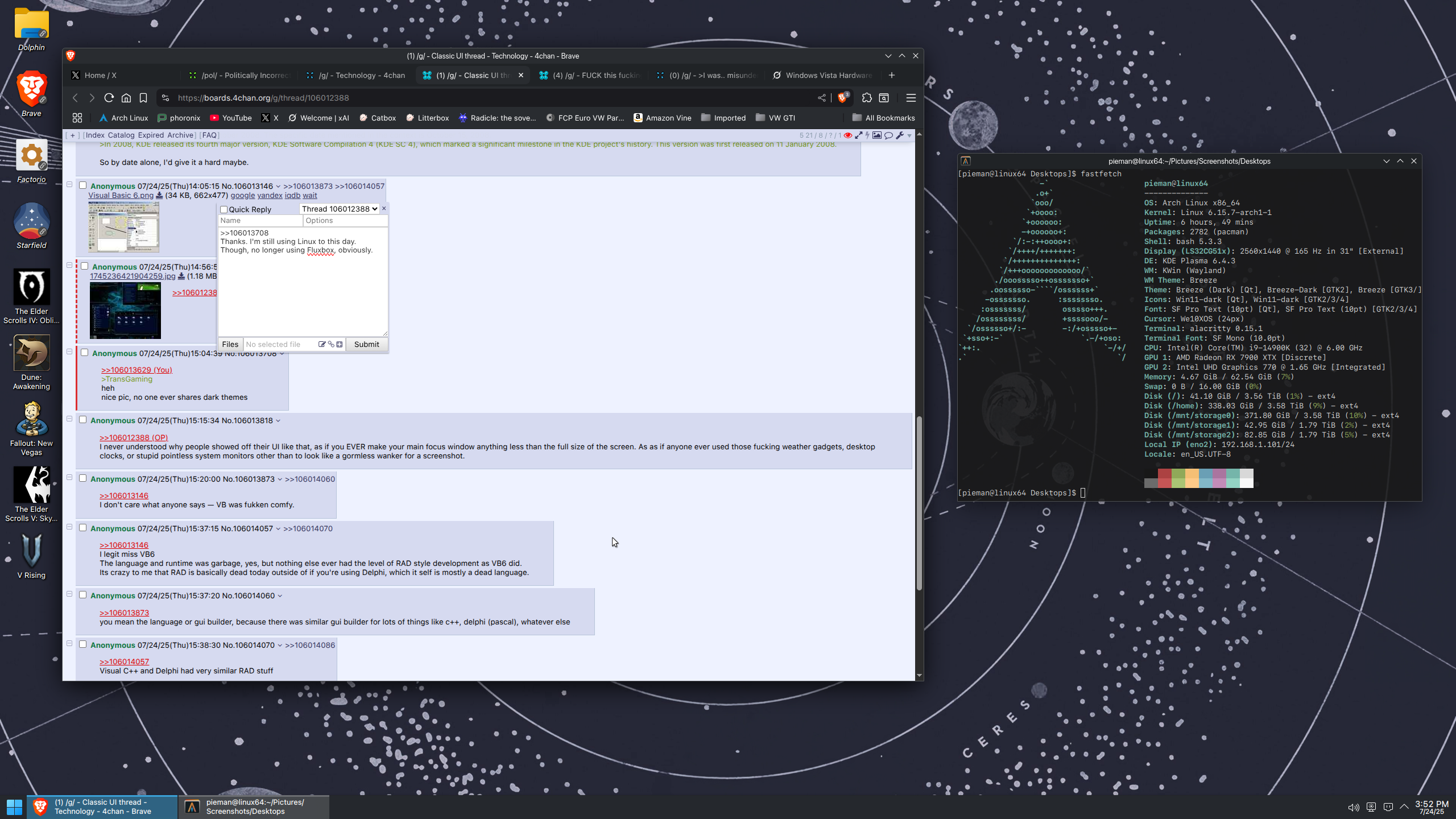Click the start menu icon on the taskbar
The height and width of the screenshot is (819, 1456).
pos(14,806)
